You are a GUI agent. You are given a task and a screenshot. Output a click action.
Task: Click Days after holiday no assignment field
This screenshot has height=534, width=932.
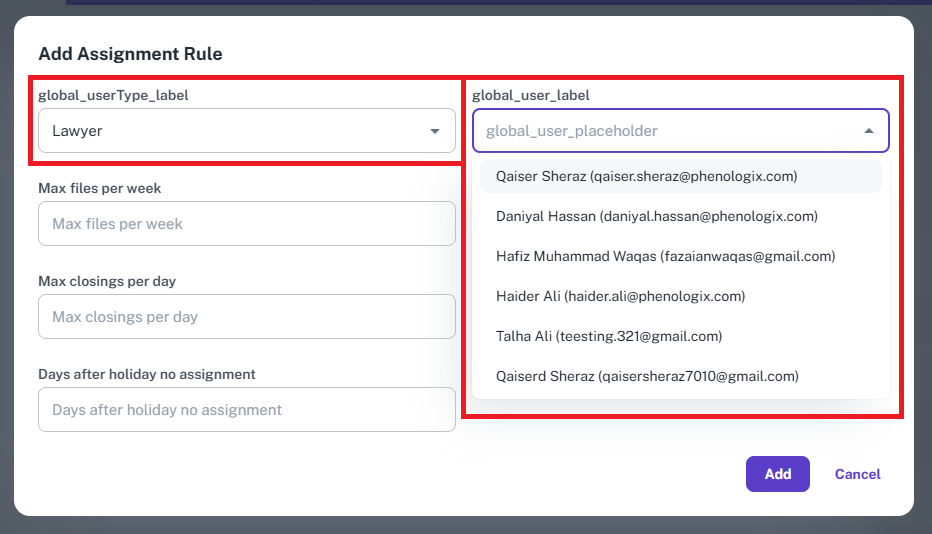[246, 410]
